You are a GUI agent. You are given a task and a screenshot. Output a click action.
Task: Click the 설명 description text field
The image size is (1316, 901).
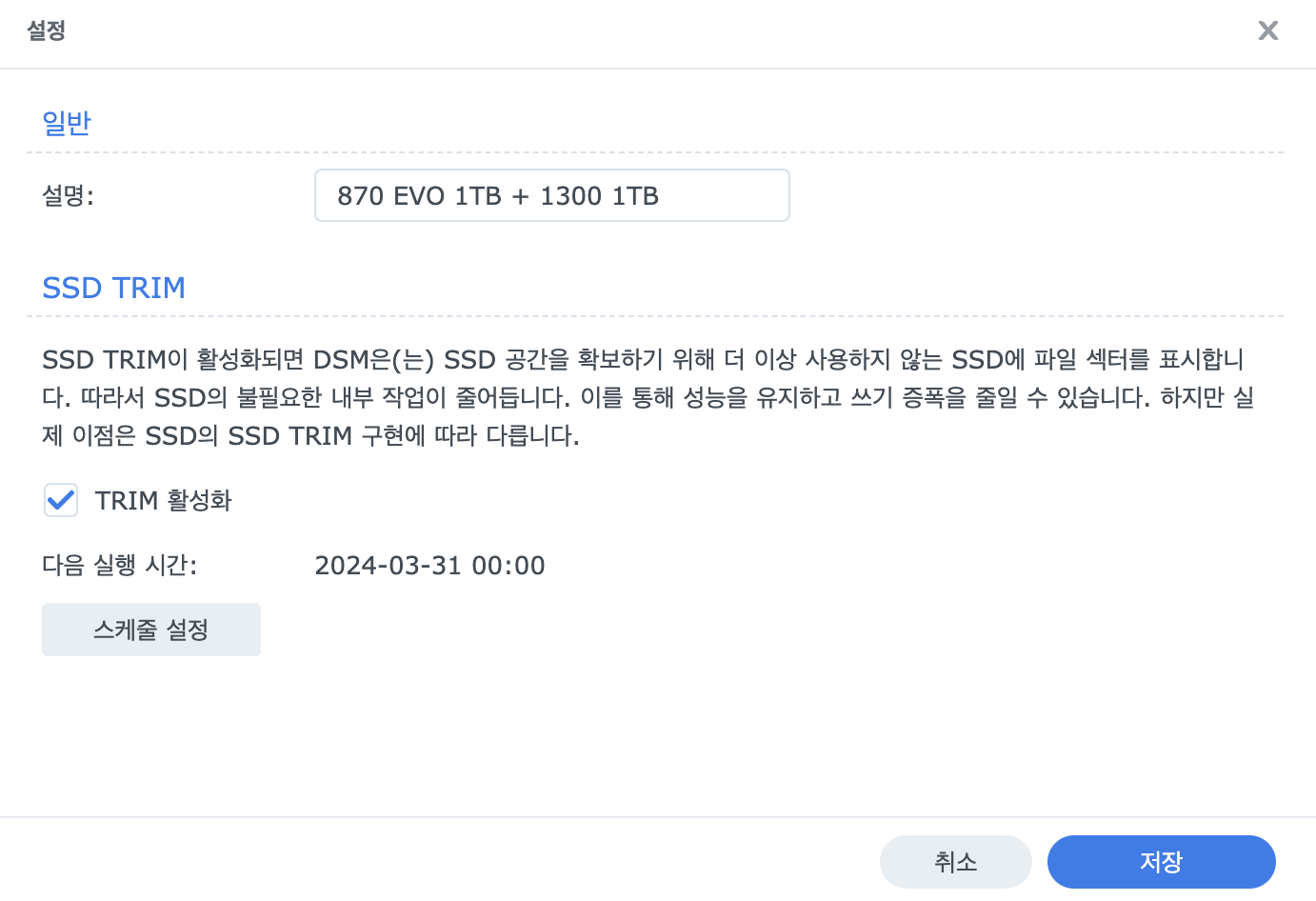click(x=552, y=195)
